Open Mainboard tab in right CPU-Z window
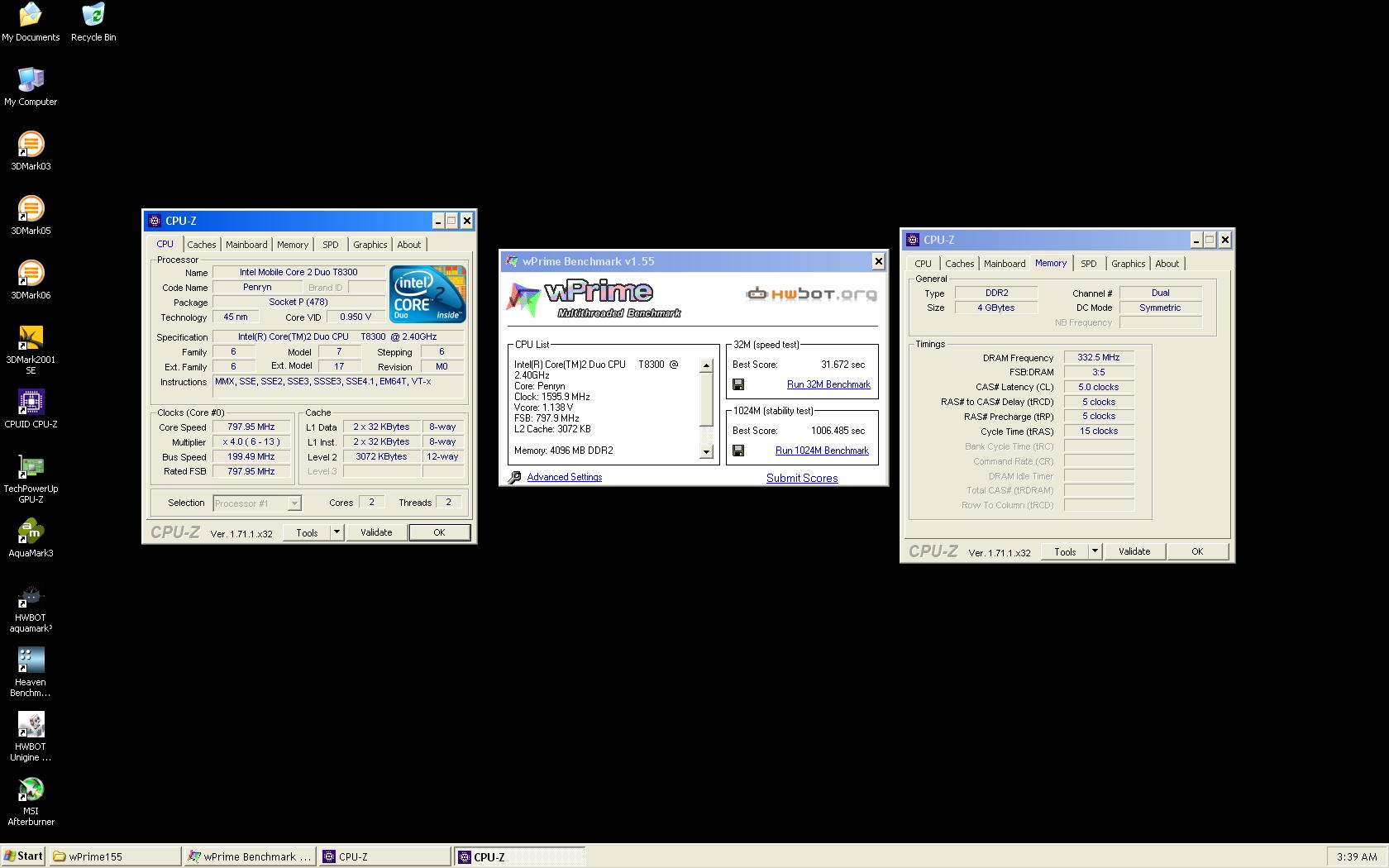This screenshot has width=1389, height=868. point(1005,264)
